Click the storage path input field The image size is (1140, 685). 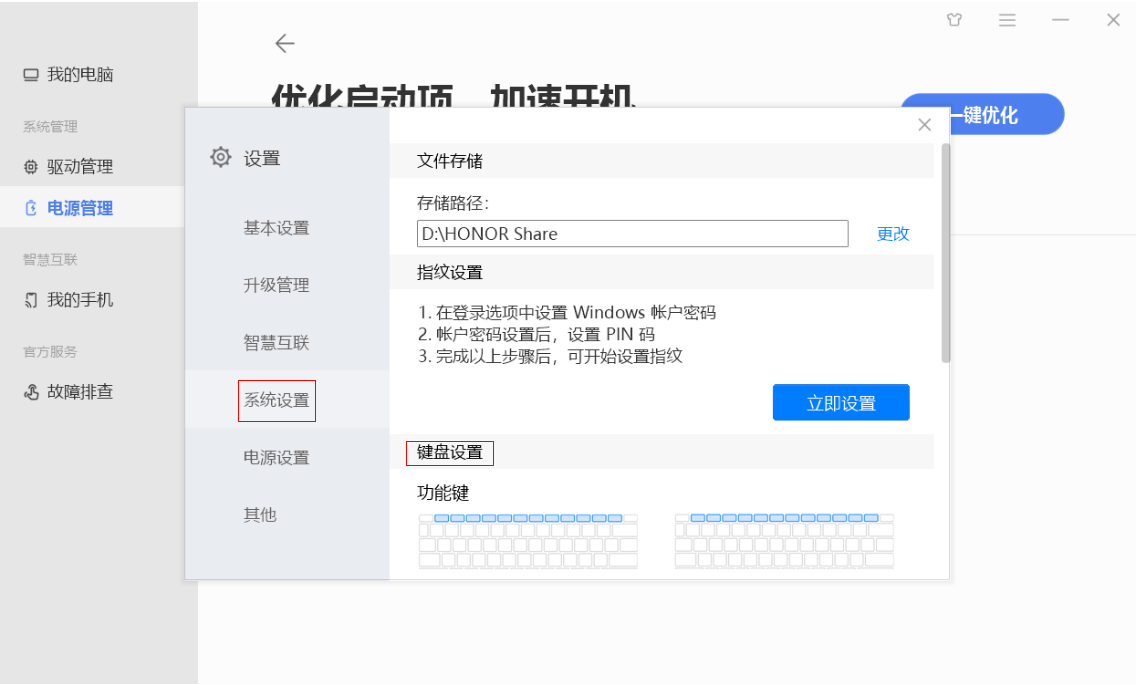point(632,234)
